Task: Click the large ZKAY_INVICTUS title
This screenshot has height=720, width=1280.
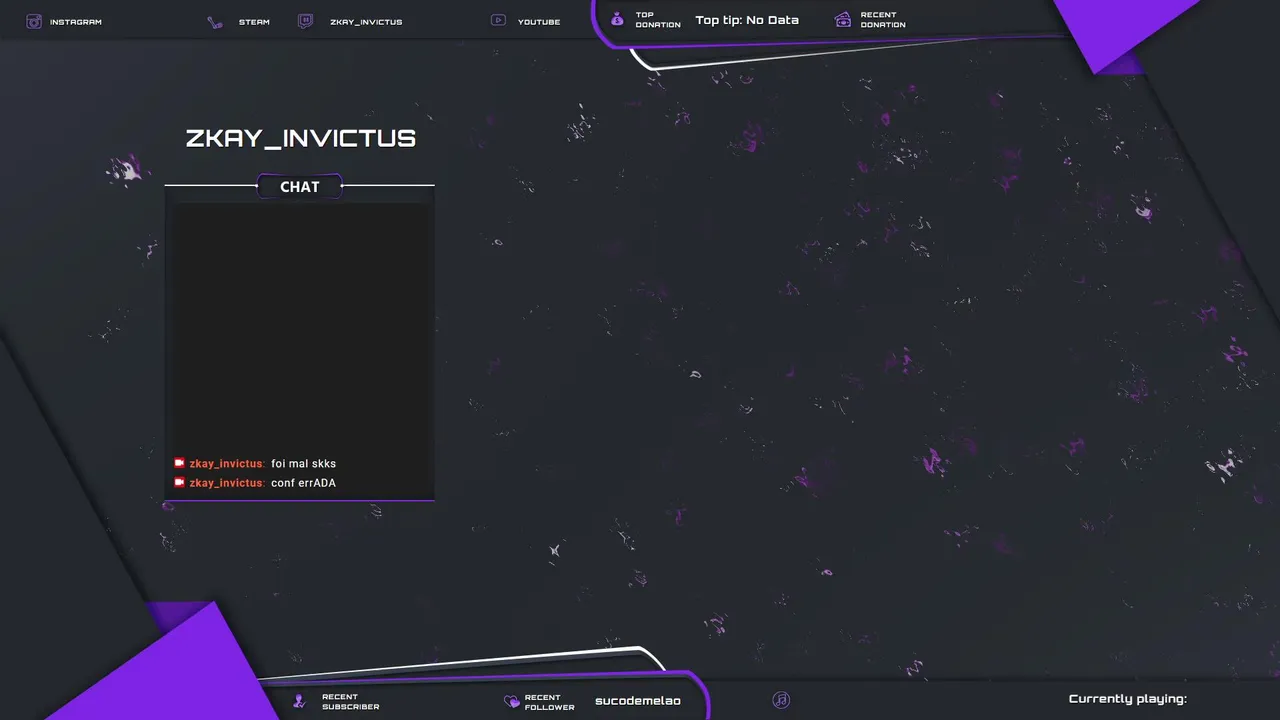Action: 300,138
